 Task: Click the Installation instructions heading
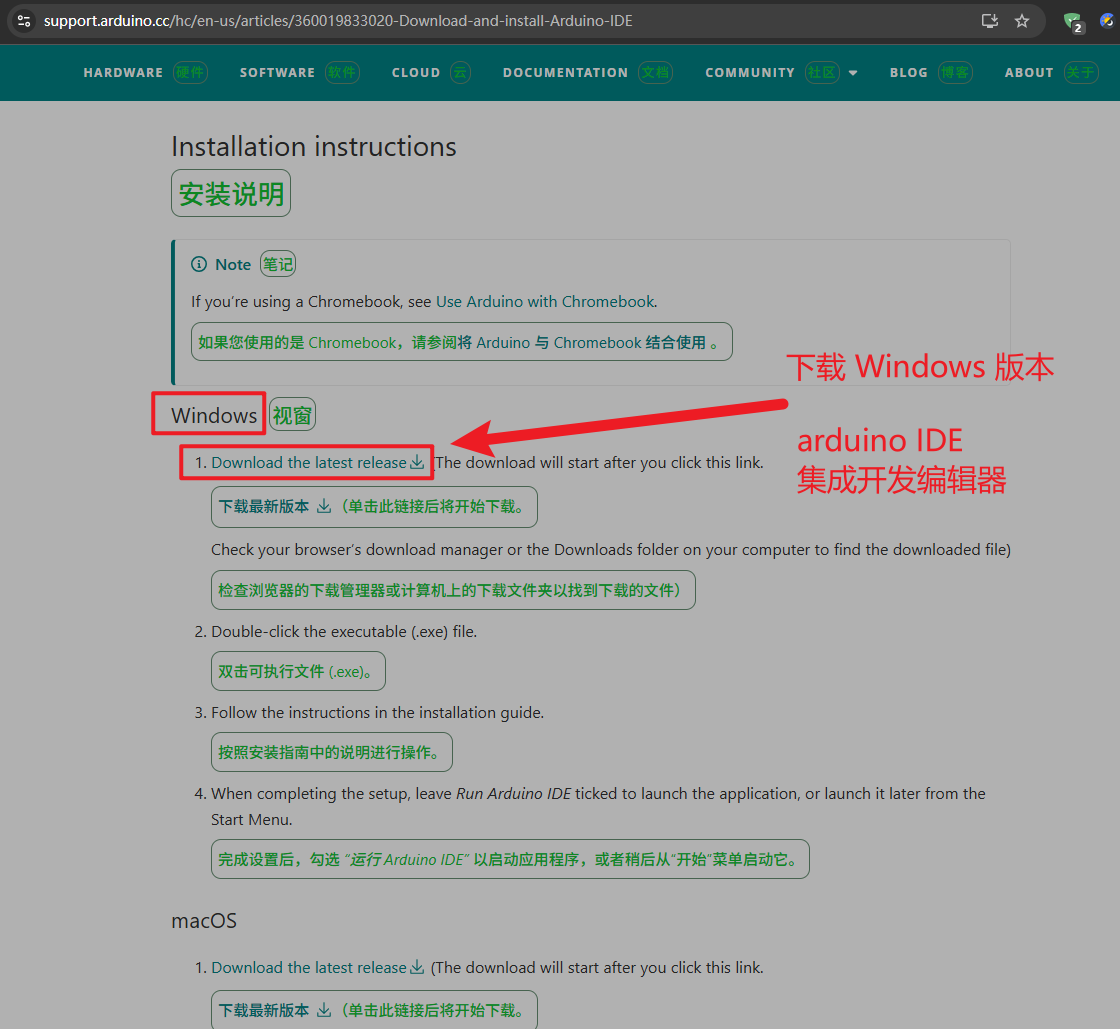click(314, 146)
